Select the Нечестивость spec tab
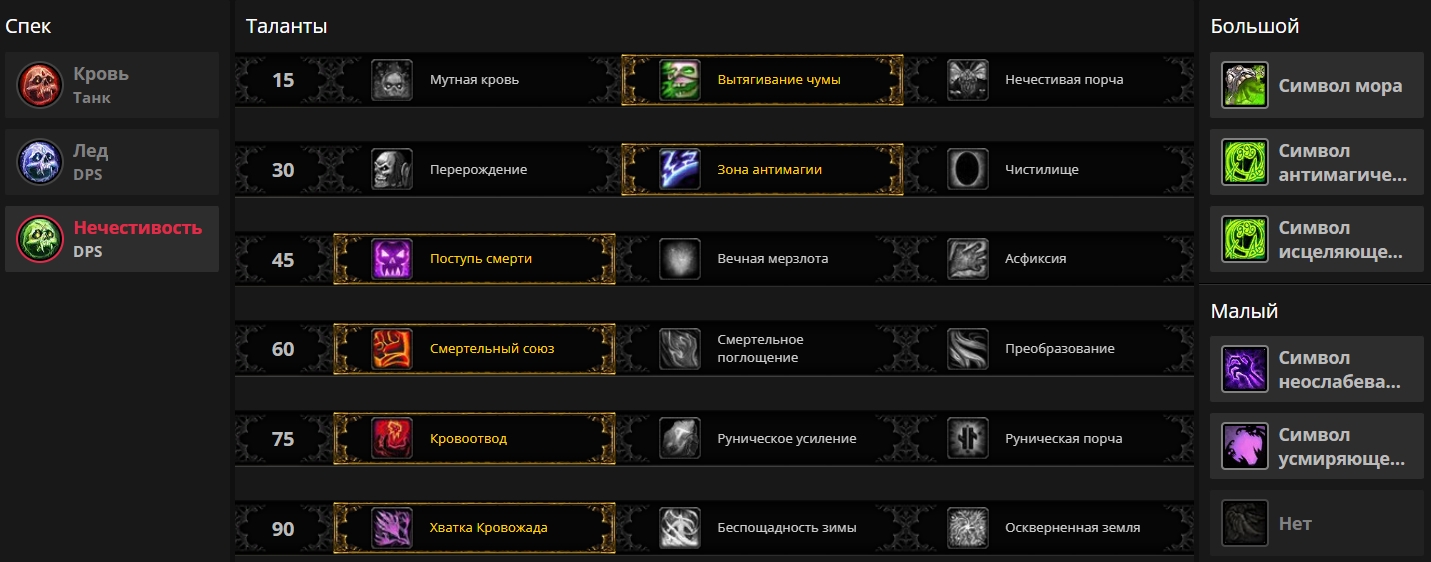This screenshot has width=1431, height=562. (112, 240)
